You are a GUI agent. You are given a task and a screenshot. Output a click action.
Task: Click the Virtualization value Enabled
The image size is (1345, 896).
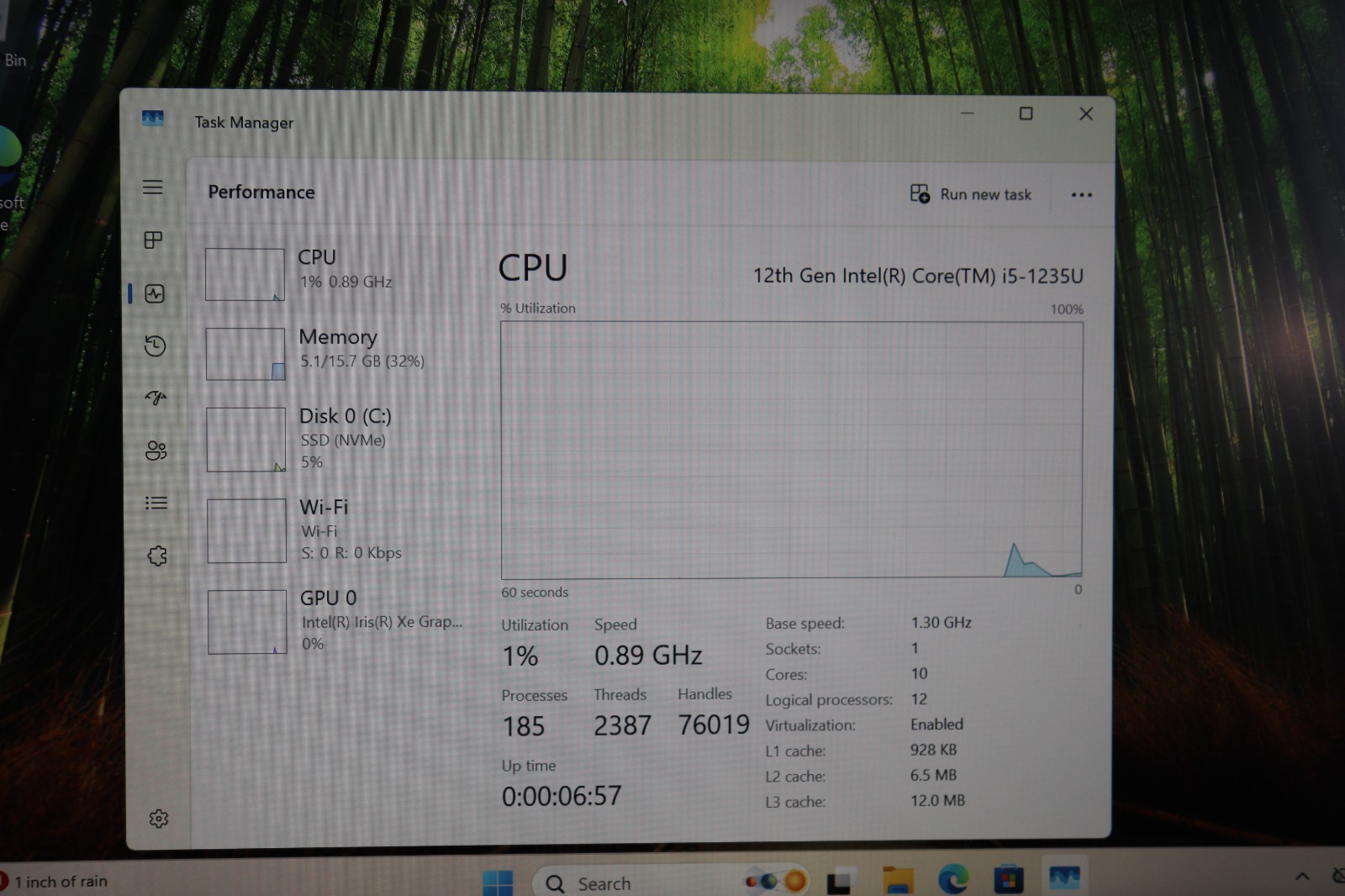coord(936,725)
